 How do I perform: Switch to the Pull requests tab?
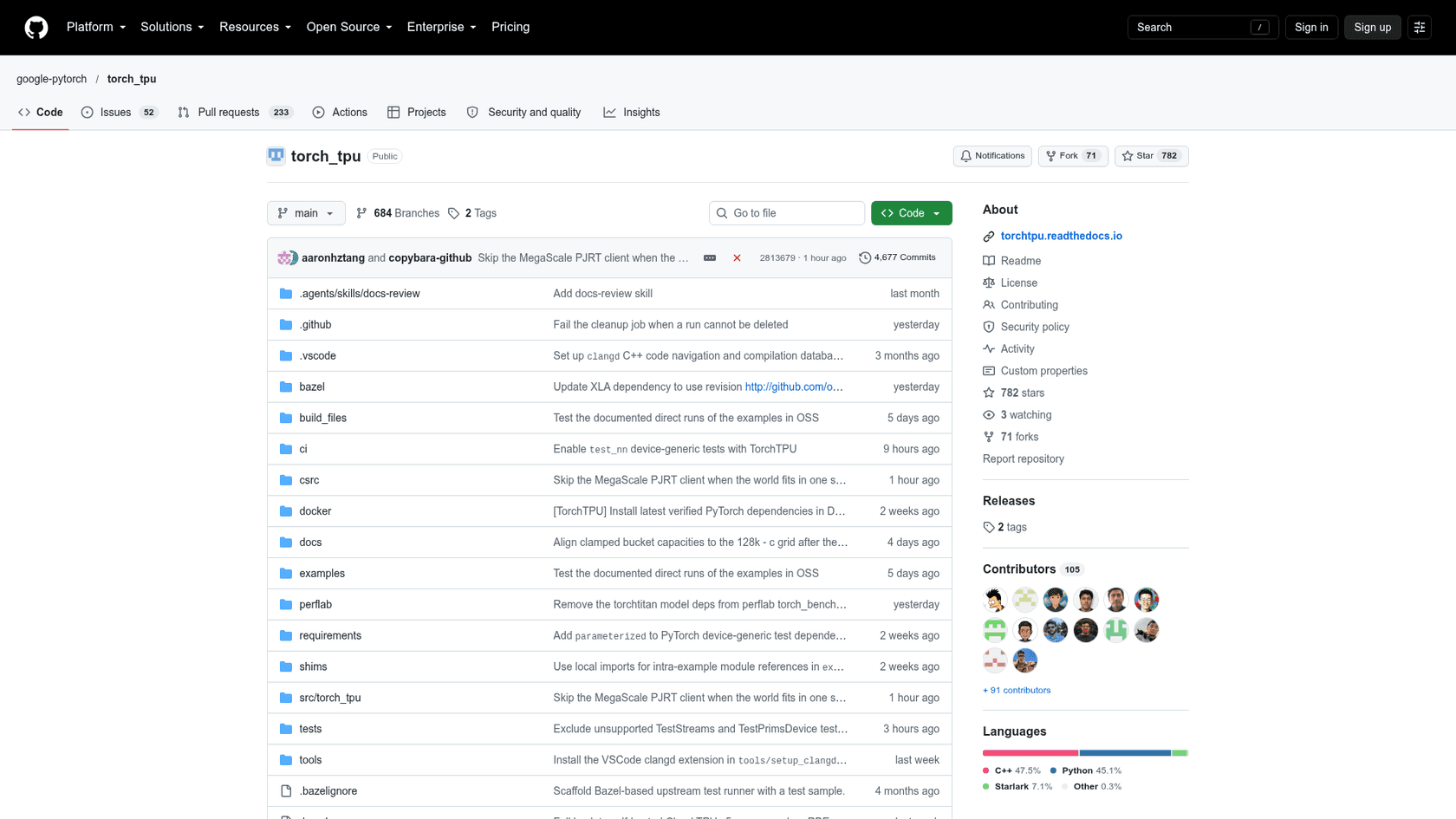coord(235,113)
